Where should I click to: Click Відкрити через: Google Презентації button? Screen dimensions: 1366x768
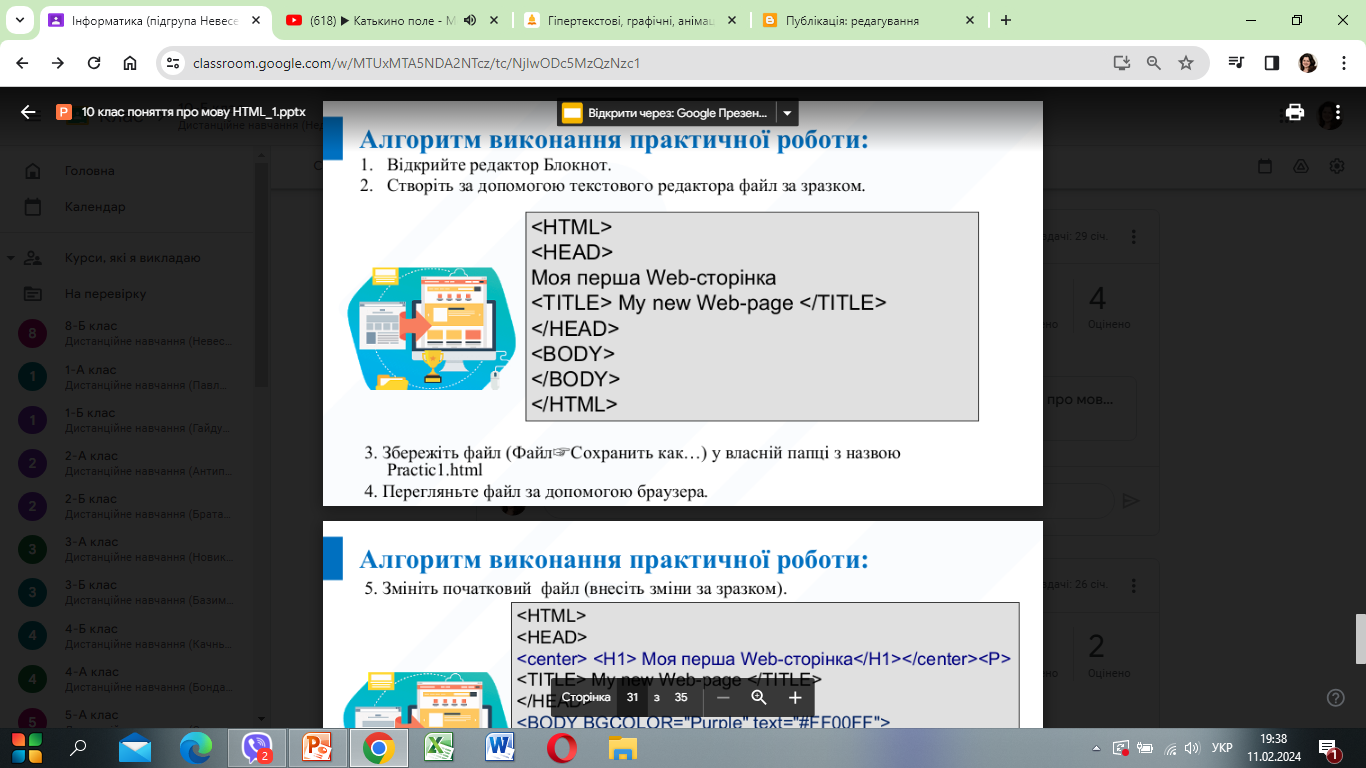pos(667,113)
